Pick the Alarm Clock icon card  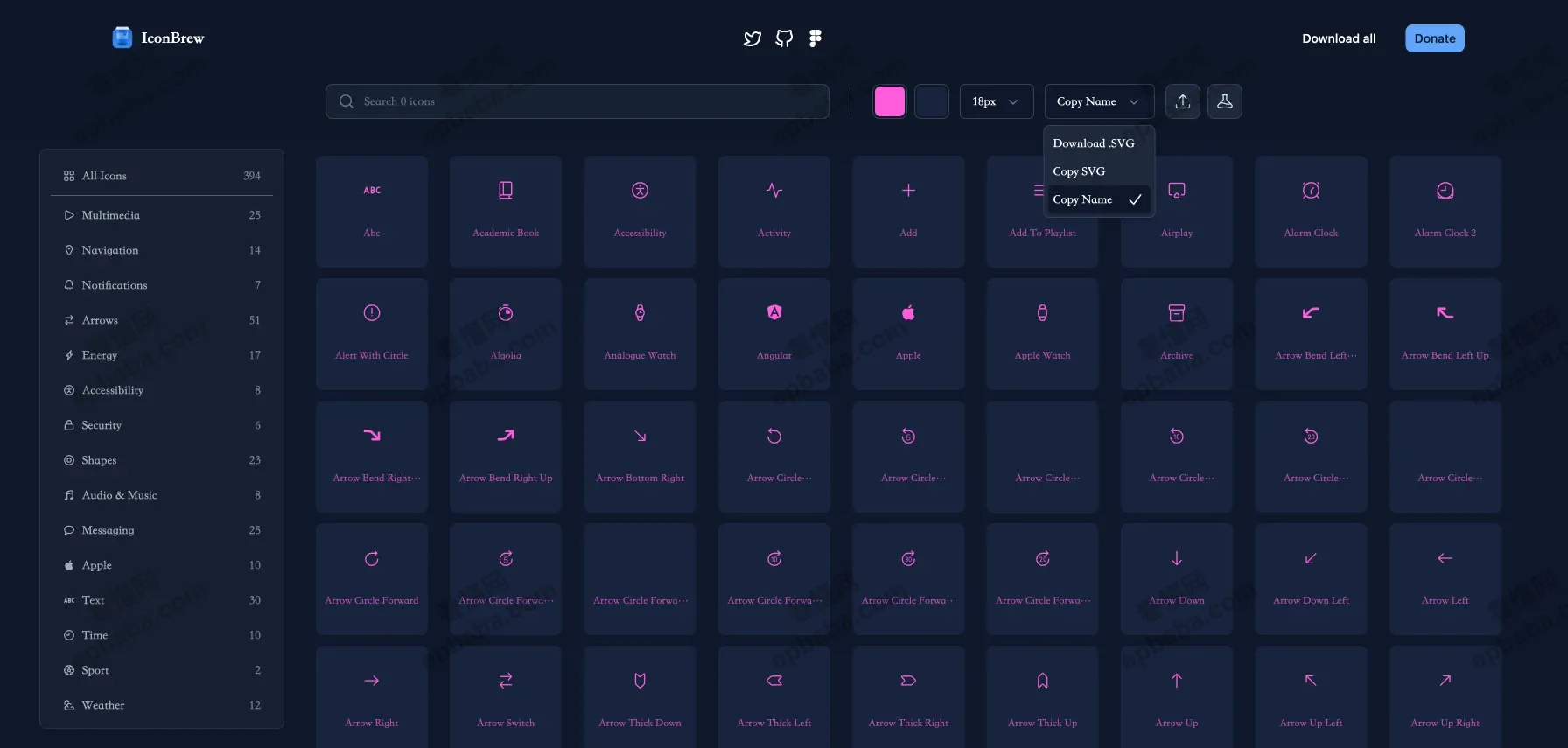(x=1310, y=211)
